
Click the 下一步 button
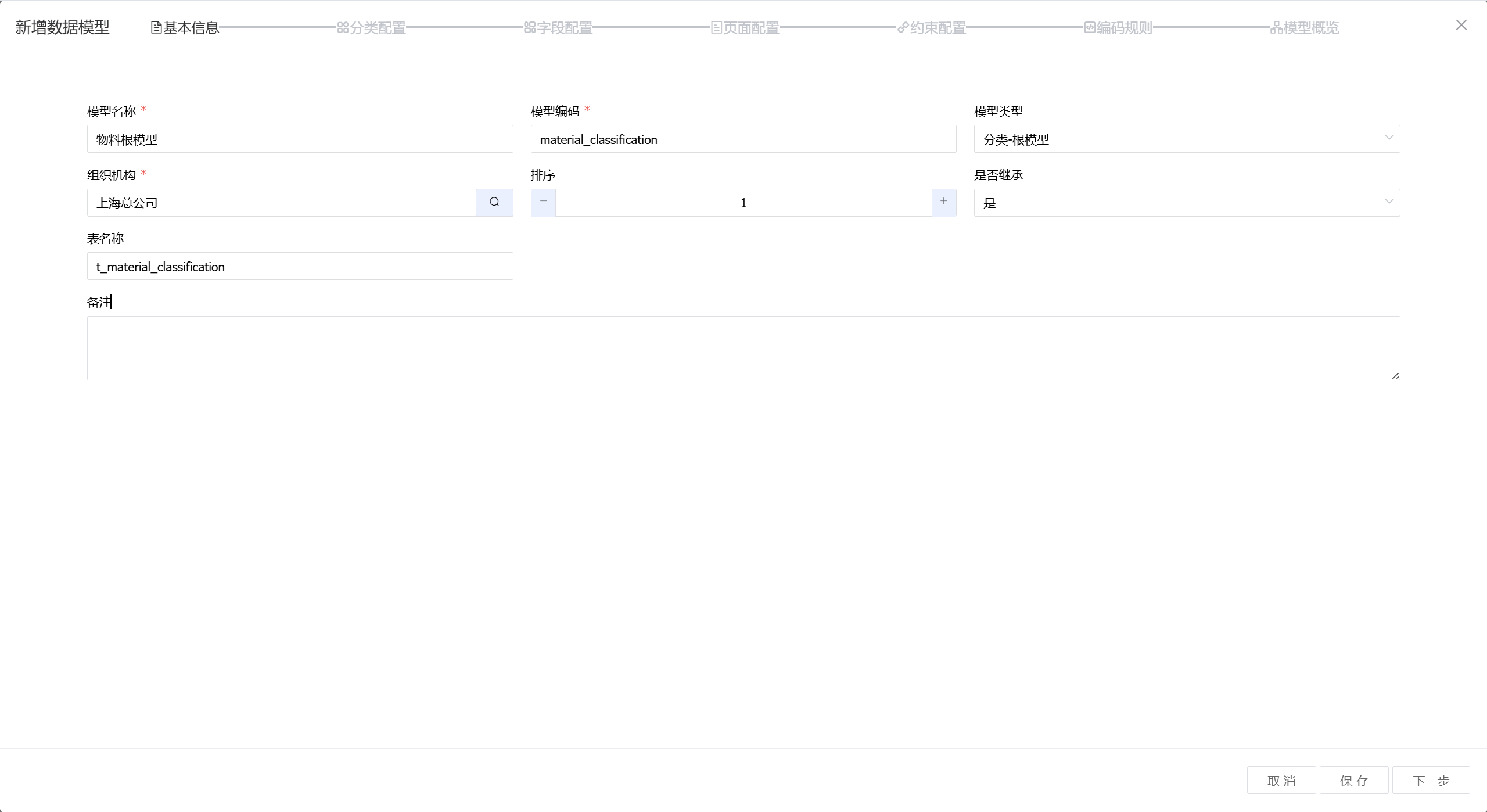pyautogui.click(x=1431, y=780)
